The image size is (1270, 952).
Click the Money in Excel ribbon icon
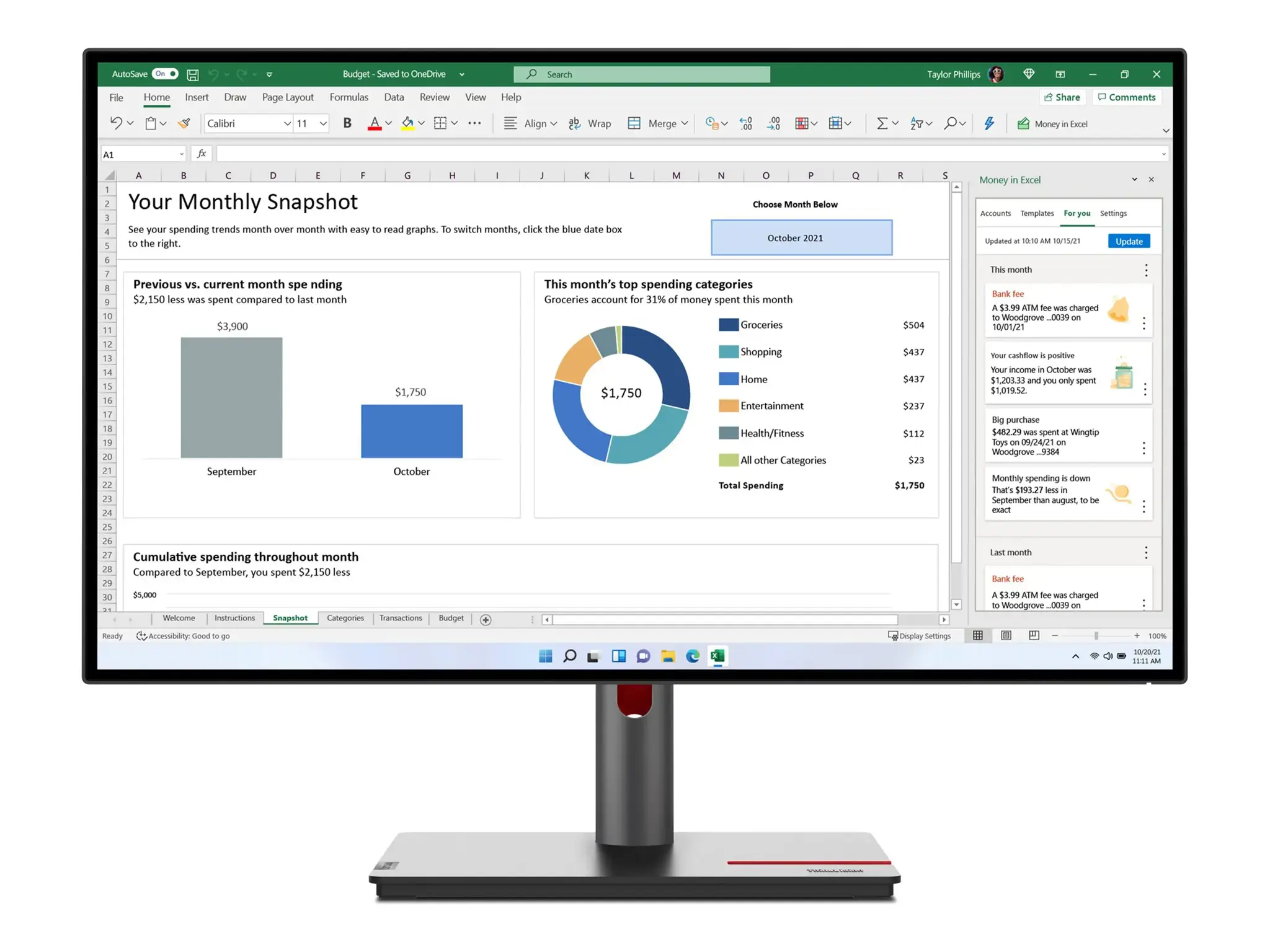coord(1024,123)
